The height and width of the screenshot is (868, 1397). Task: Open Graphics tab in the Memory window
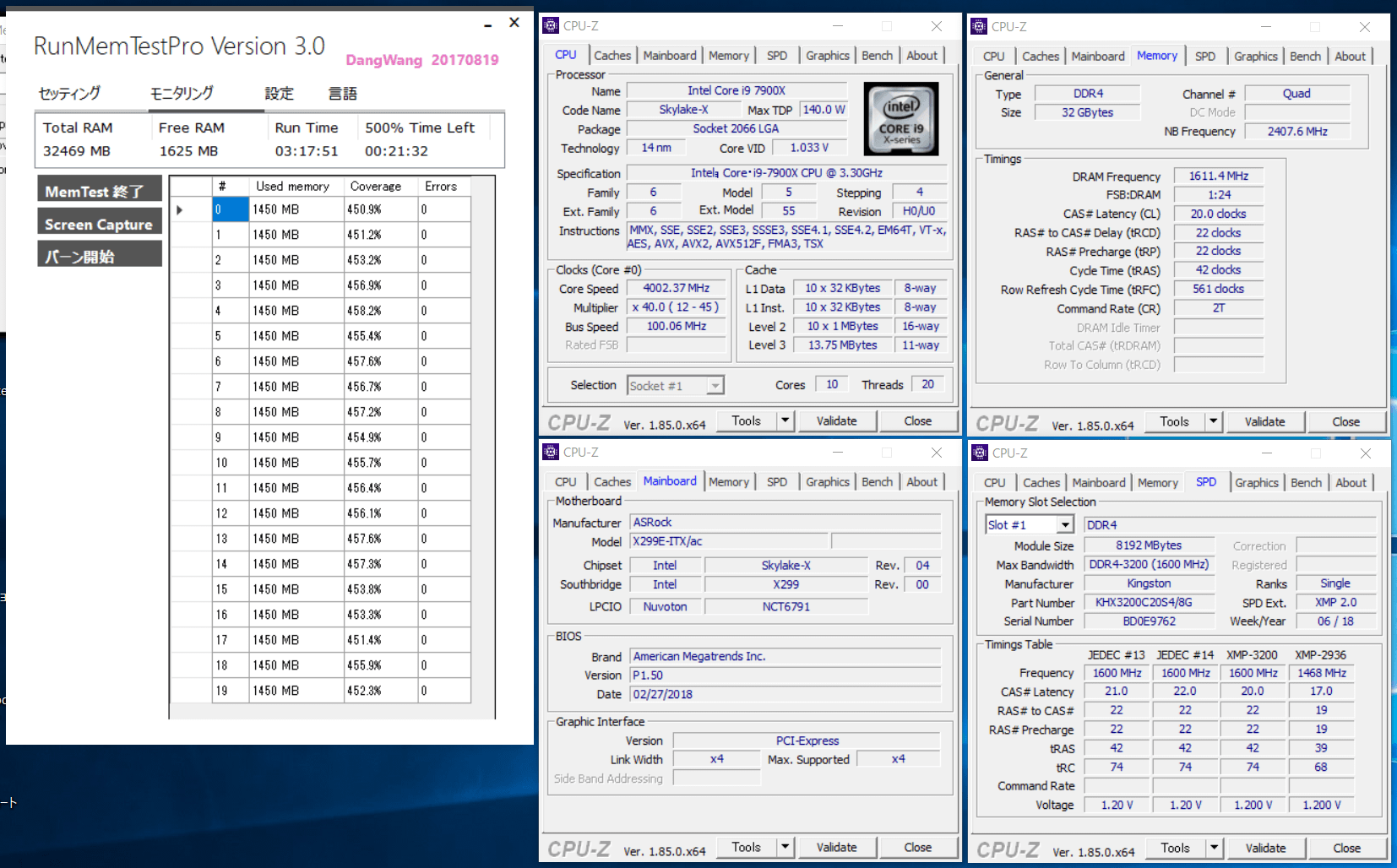tap(1255, 57)
